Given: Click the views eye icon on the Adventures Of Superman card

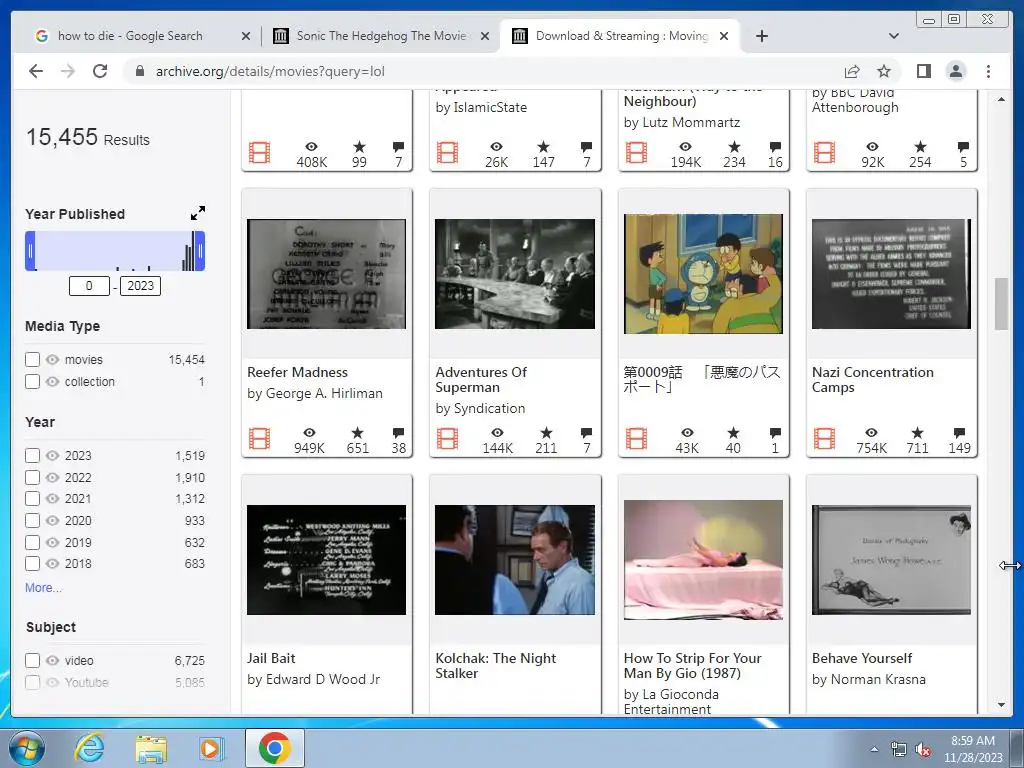Looking at the screenshot, I should pyautogui.click(x=497, y=432).
